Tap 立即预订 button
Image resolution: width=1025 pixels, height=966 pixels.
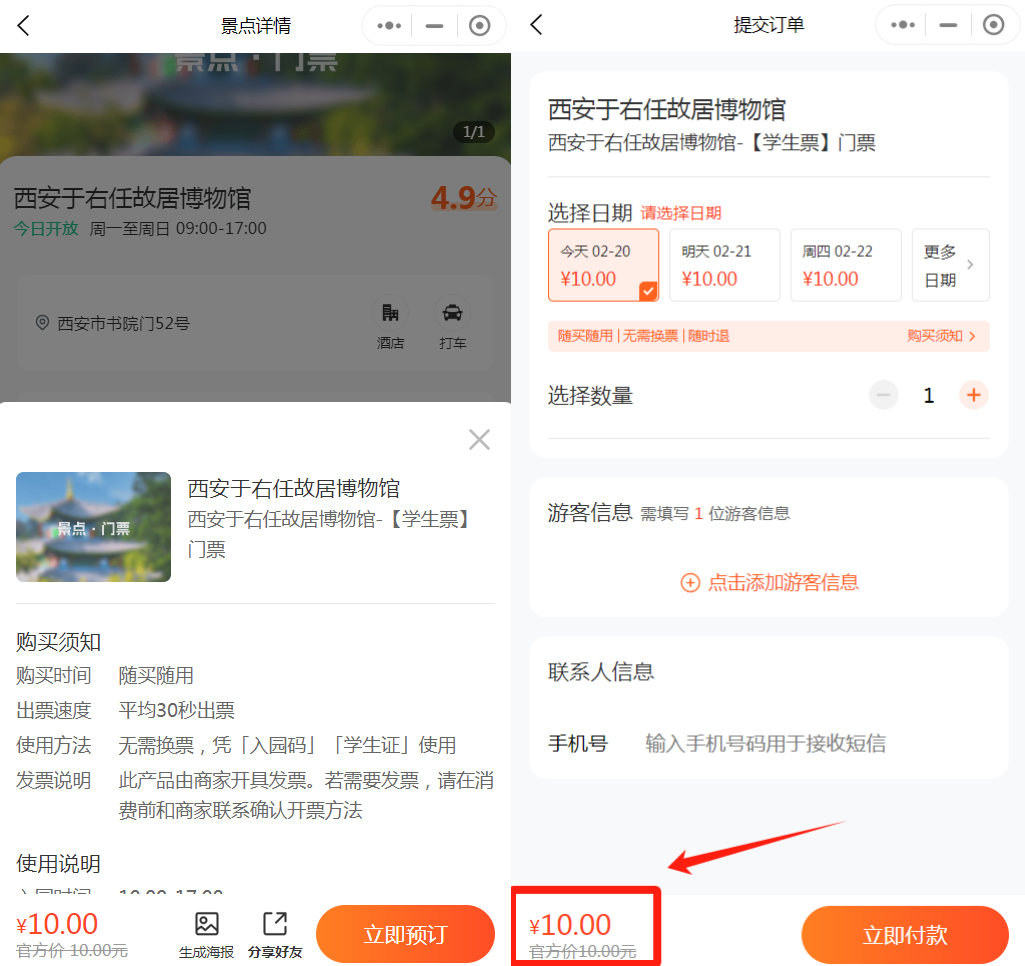[x=405, y=934]
